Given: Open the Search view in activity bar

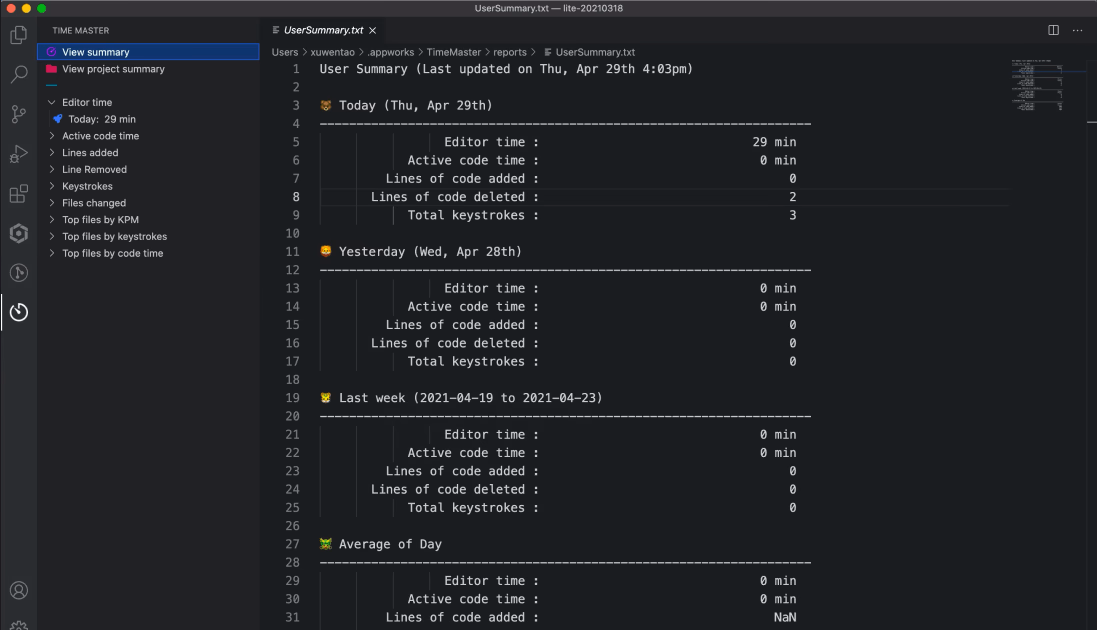Looking at the screenshot, I should click(19, 74).
